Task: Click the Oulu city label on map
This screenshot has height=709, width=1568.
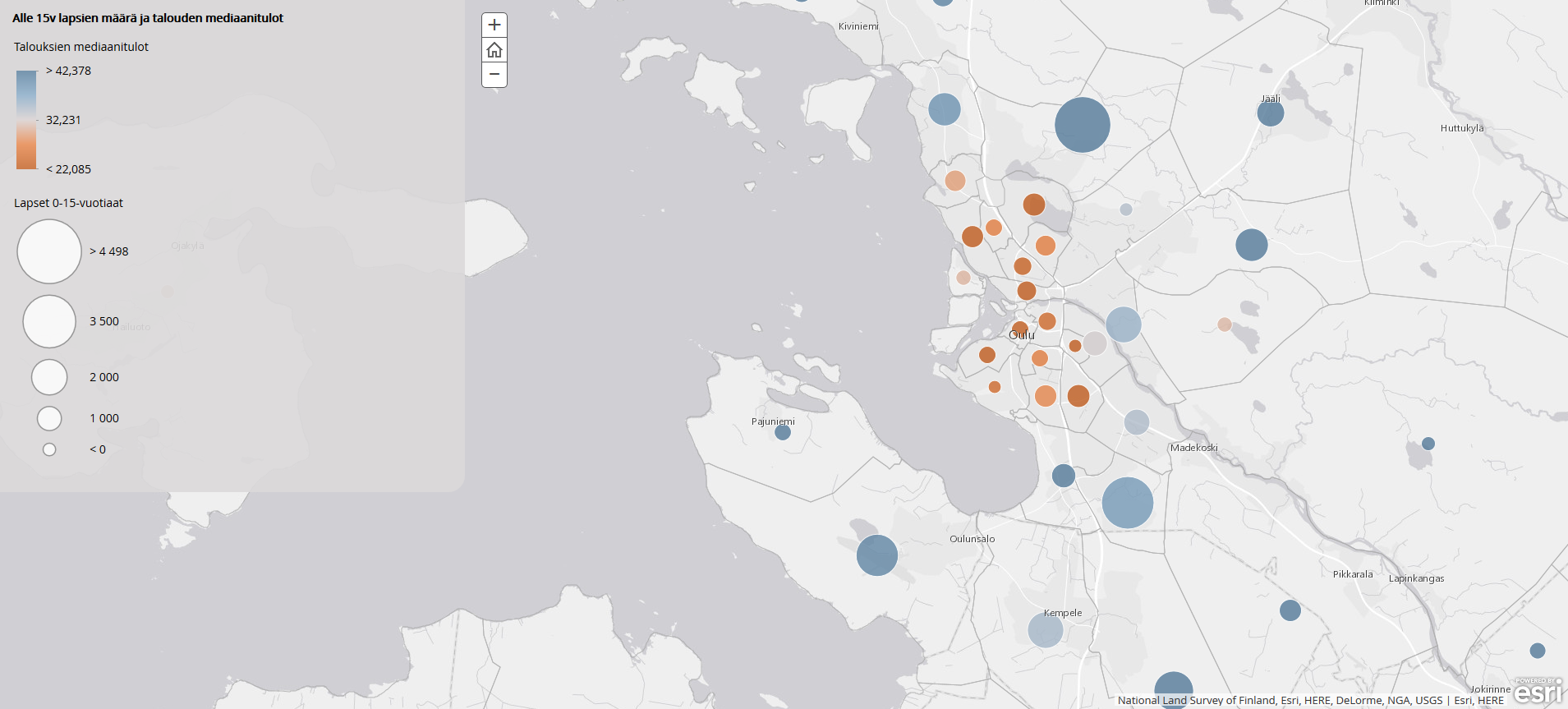Action: click(1022, 335)
